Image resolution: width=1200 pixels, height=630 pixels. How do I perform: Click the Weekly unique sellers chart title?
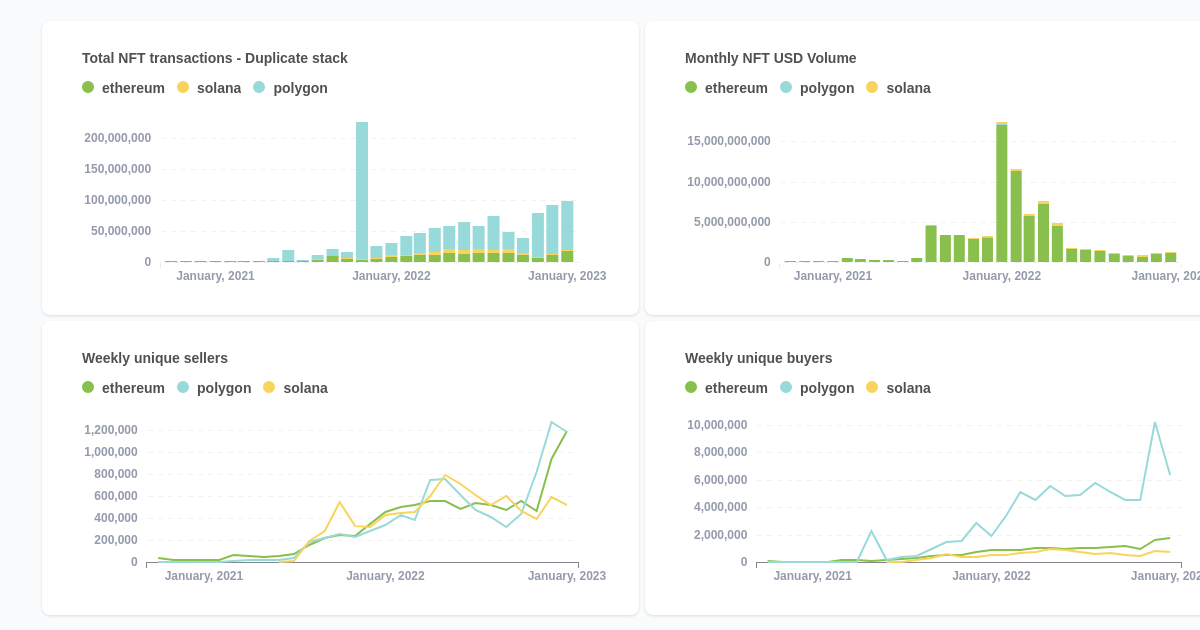tap(155, 358)
